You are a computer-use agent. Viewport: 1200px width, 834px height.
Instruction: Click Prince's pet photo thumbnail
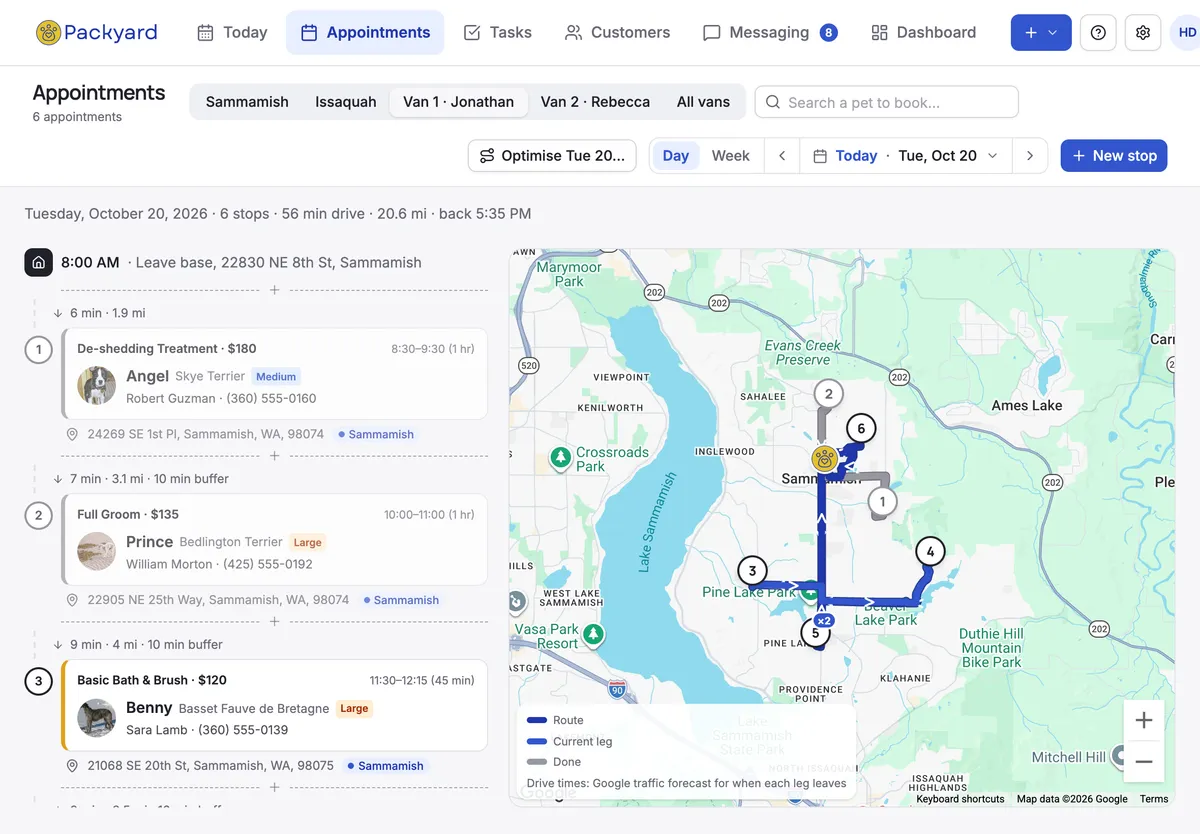(x=97, y=552)
